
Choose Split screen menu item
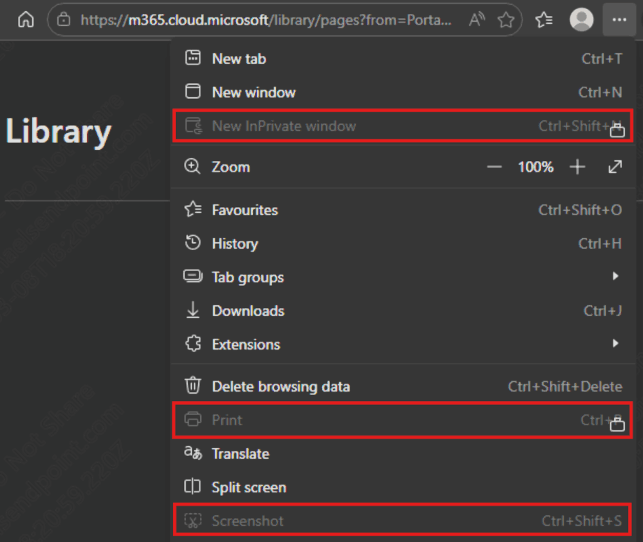pyautogui.click(x=248, y=487)
